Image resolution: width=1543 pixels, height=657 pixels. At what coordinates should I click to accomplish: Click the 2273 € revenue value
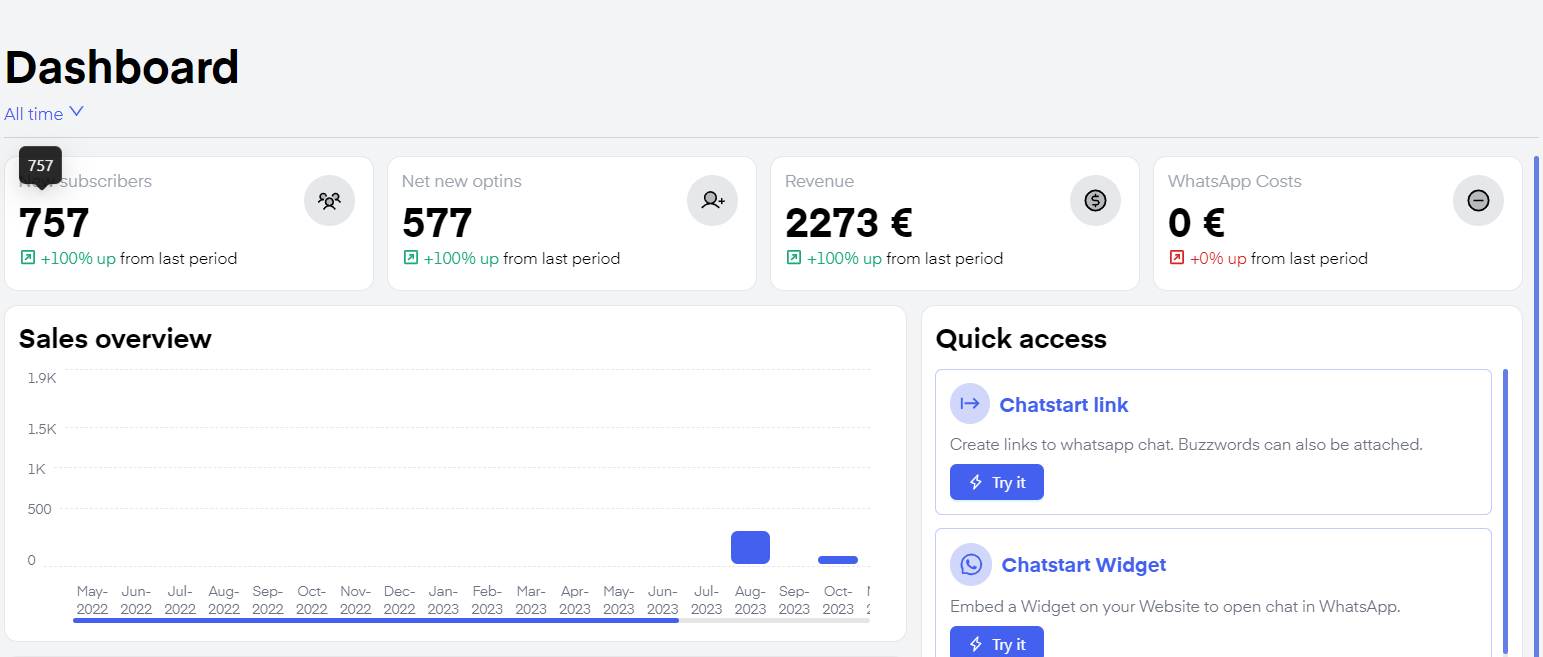848,223
